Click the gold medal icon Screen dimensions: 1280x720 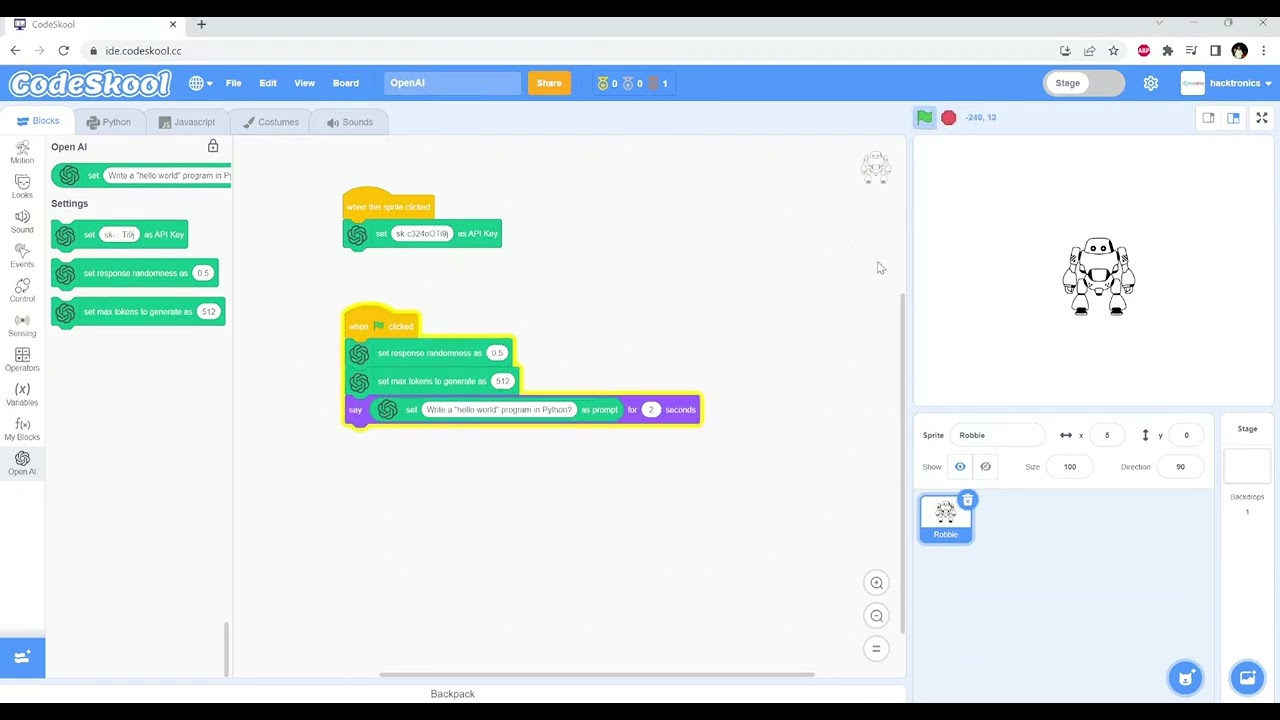(x=603, y=83)
